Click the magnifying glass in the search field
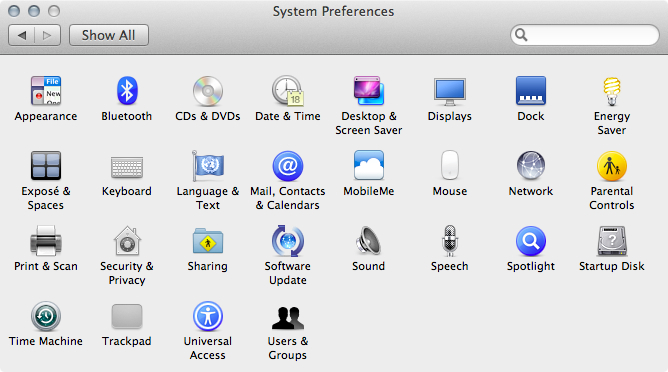 (x=521, y=35)
